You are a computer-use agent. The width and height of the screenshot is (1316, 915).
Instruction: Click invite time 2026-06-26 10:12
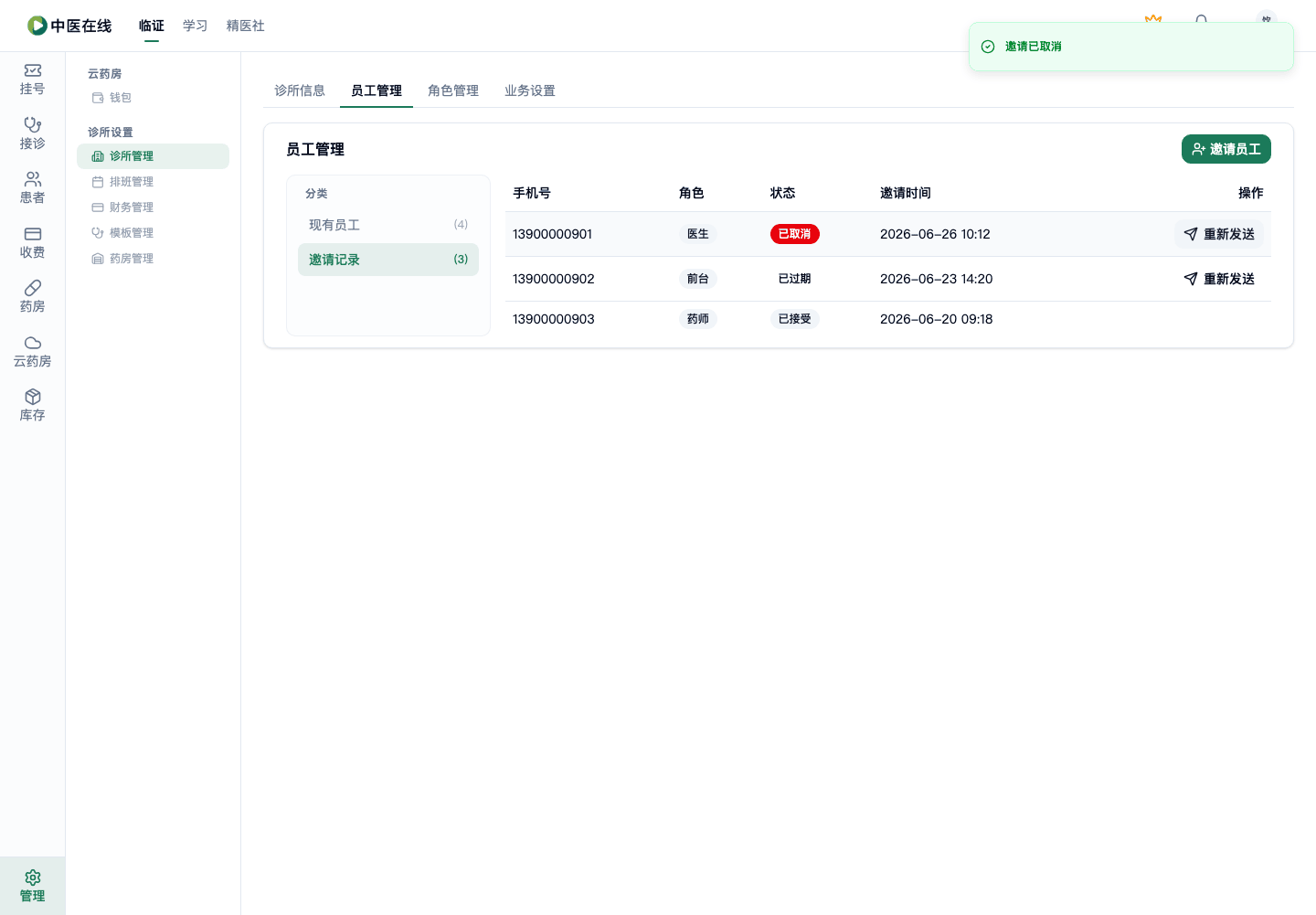pos(935,234)
